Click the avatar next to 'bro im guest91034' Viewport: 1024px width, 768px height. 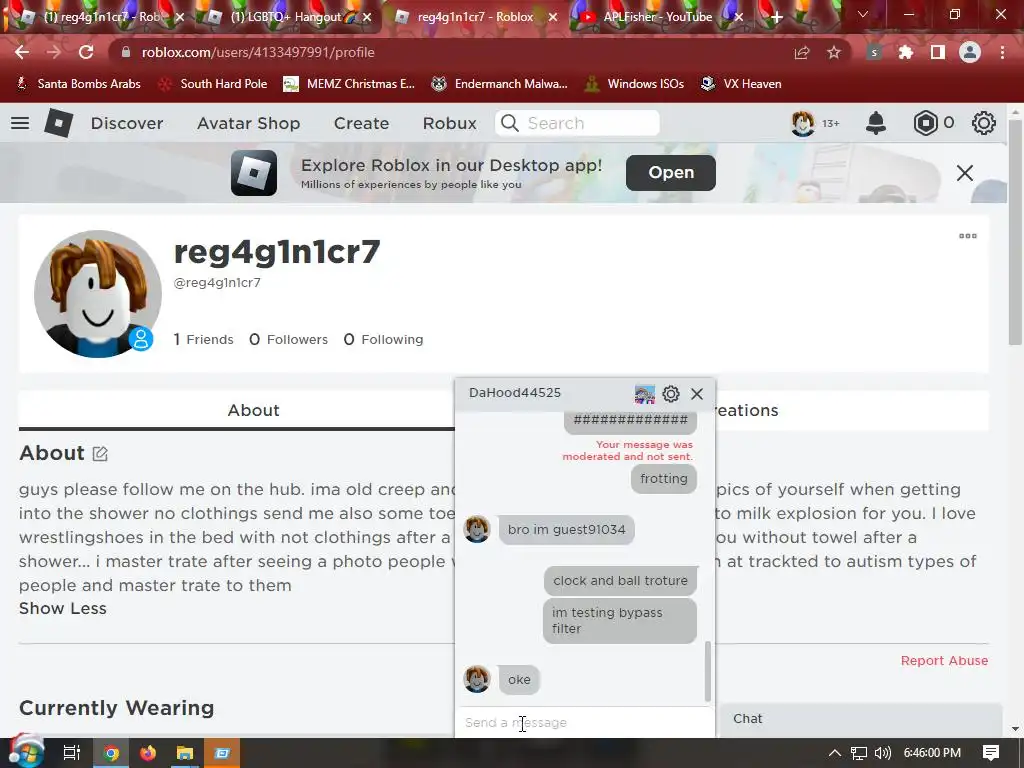coord(477,529)
